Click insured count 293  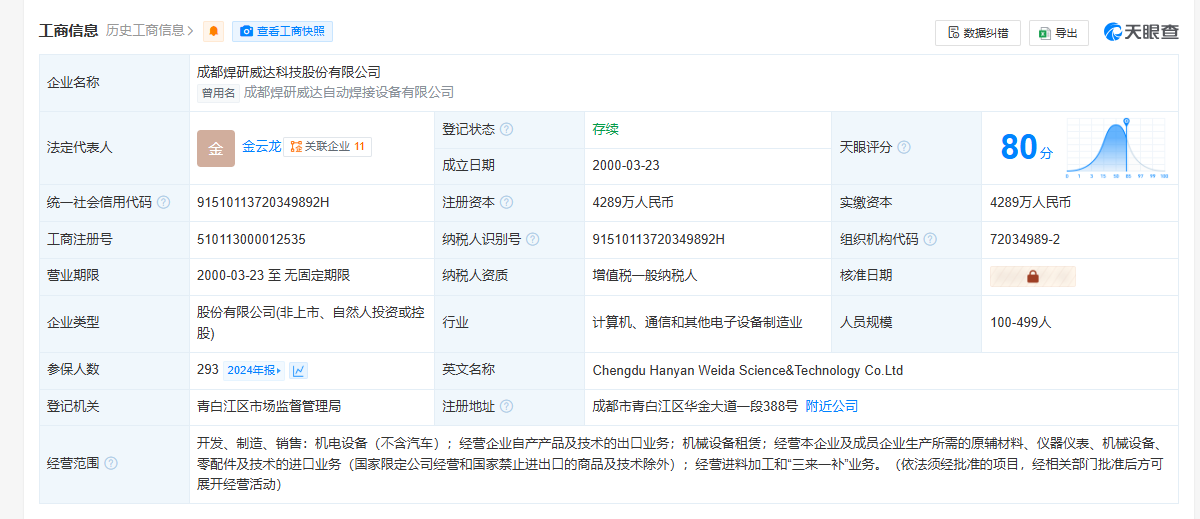pyautogui.click(x=208, y=370)
